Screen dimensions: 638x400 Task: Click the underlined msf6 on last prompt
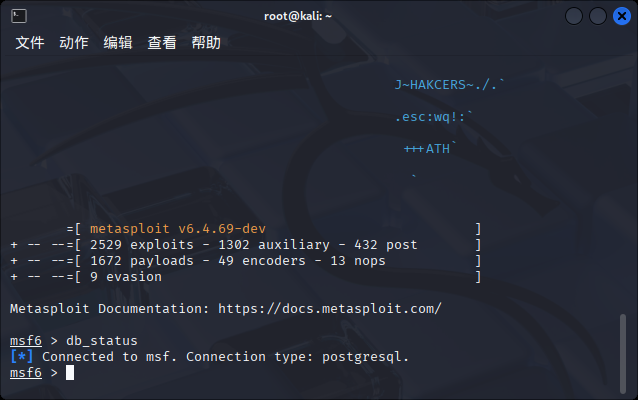pyautogui.click(x=26, y=373)
